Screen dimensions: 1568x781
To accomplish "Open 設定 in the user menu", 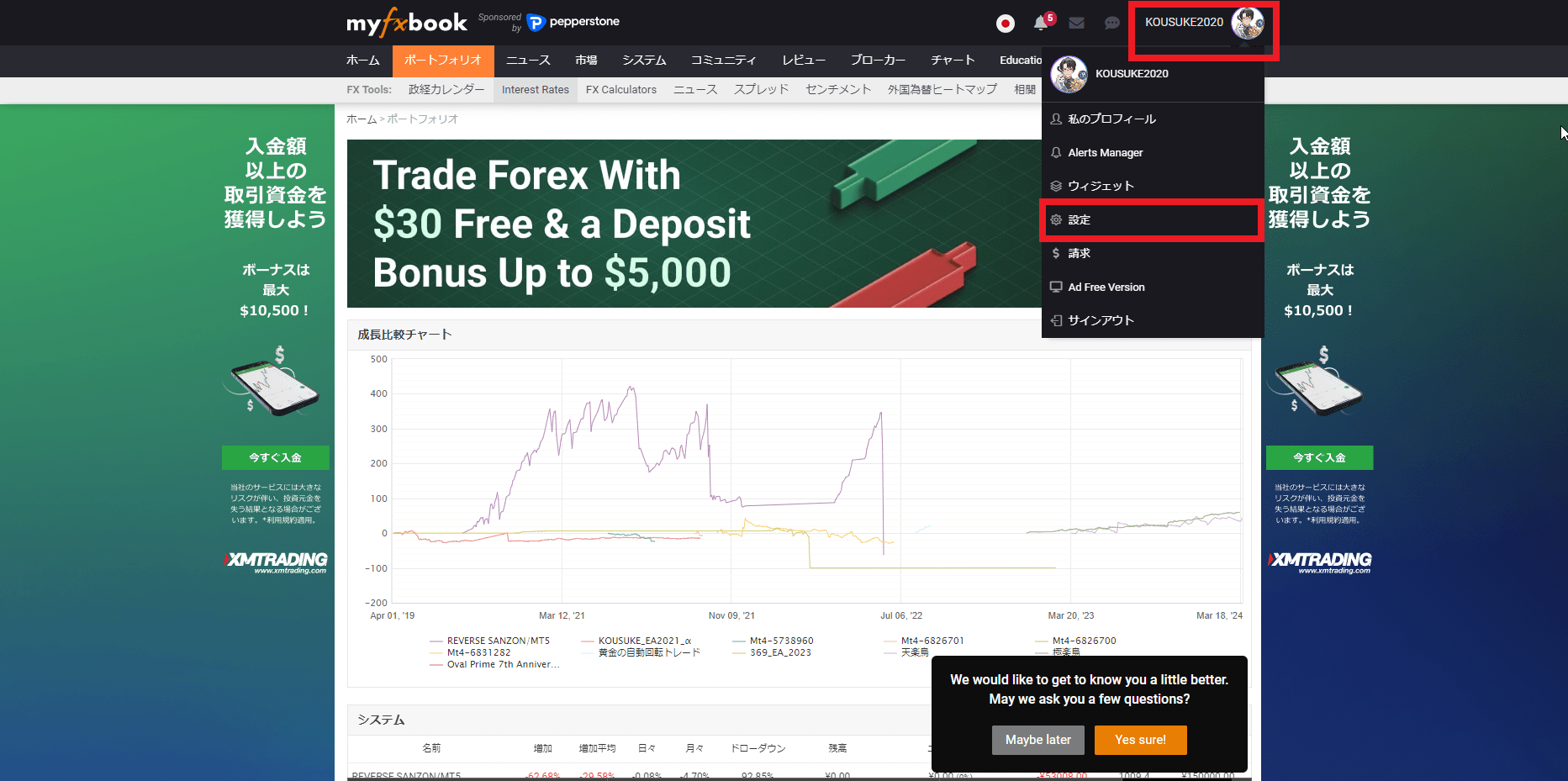I will (x=1153, y=220).
